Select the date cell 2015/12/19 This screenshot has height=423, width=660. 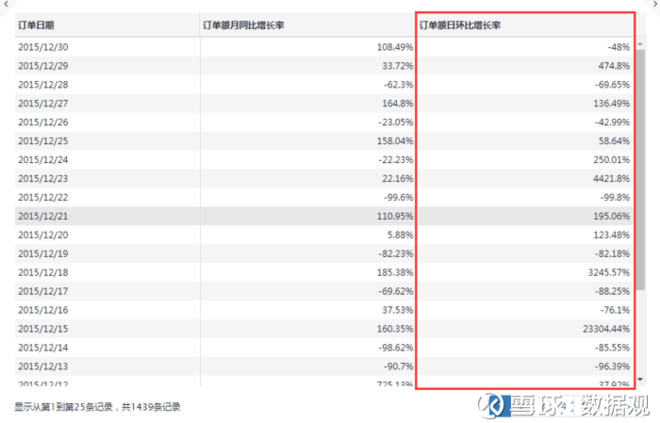click(43, 254)
